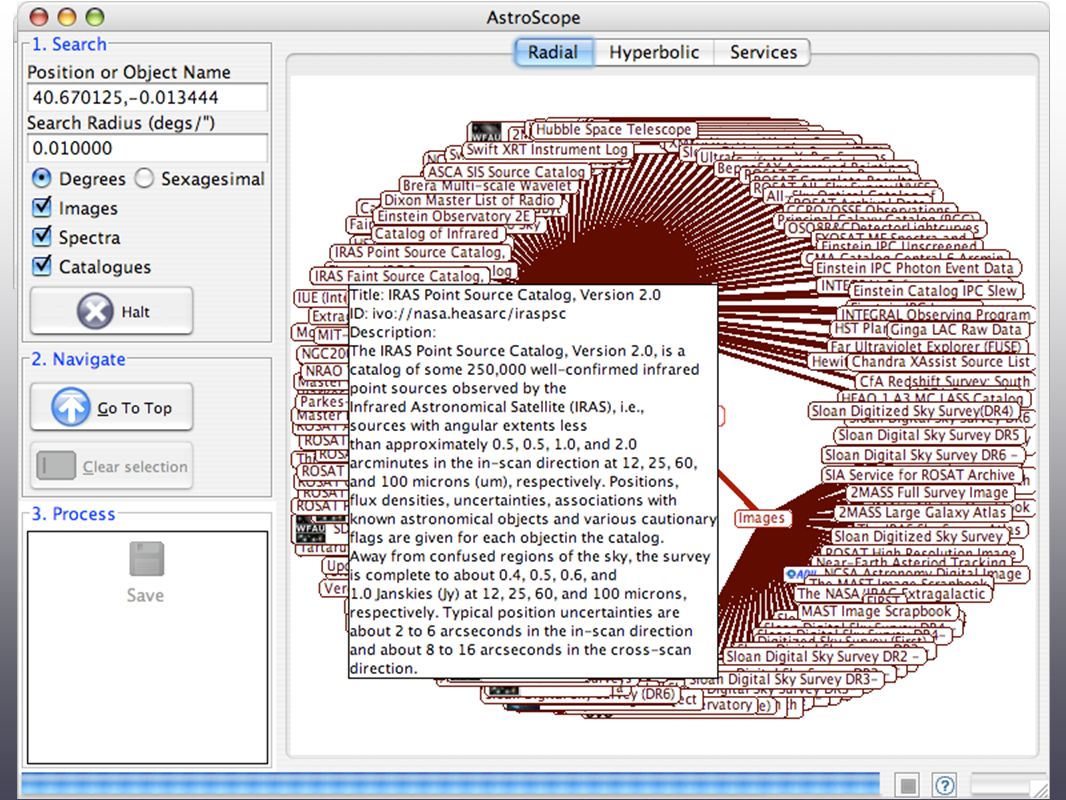
Task: Pick the Catalog of Infrared node
Action: pos(437,234)
